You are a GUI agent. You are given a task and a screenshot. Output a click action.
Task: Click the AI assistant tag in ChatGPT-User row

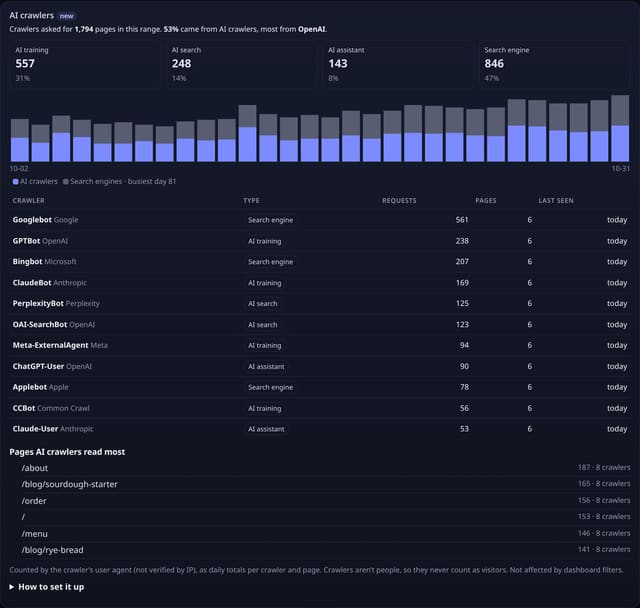(x=266, y=366)
